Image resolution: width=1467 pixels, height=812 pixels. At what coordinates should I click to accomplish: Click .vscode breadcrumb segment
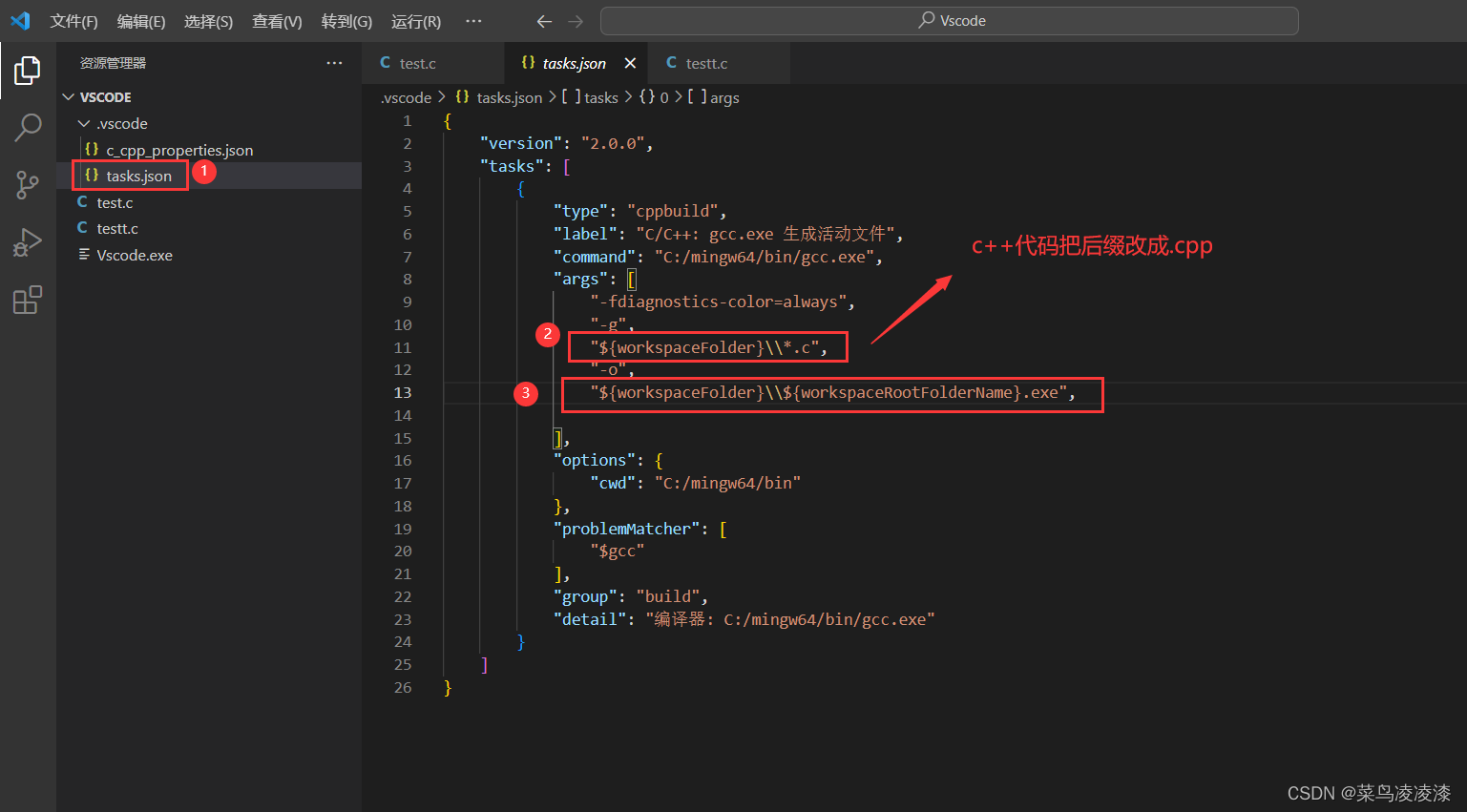[407, 97]
